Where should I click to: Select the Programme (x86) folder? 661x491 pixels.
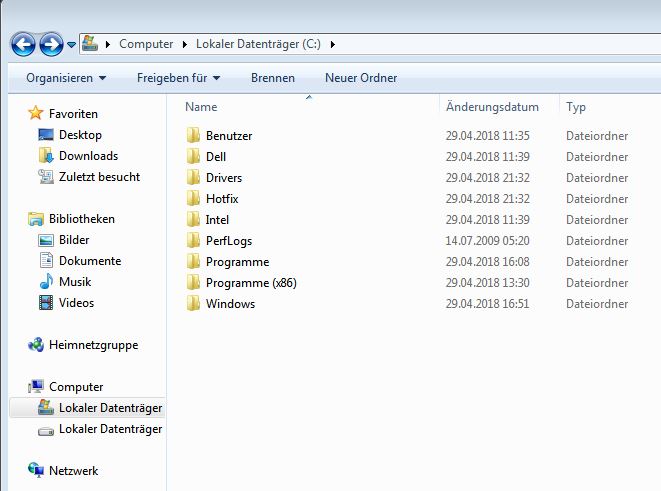pos(251,283)
